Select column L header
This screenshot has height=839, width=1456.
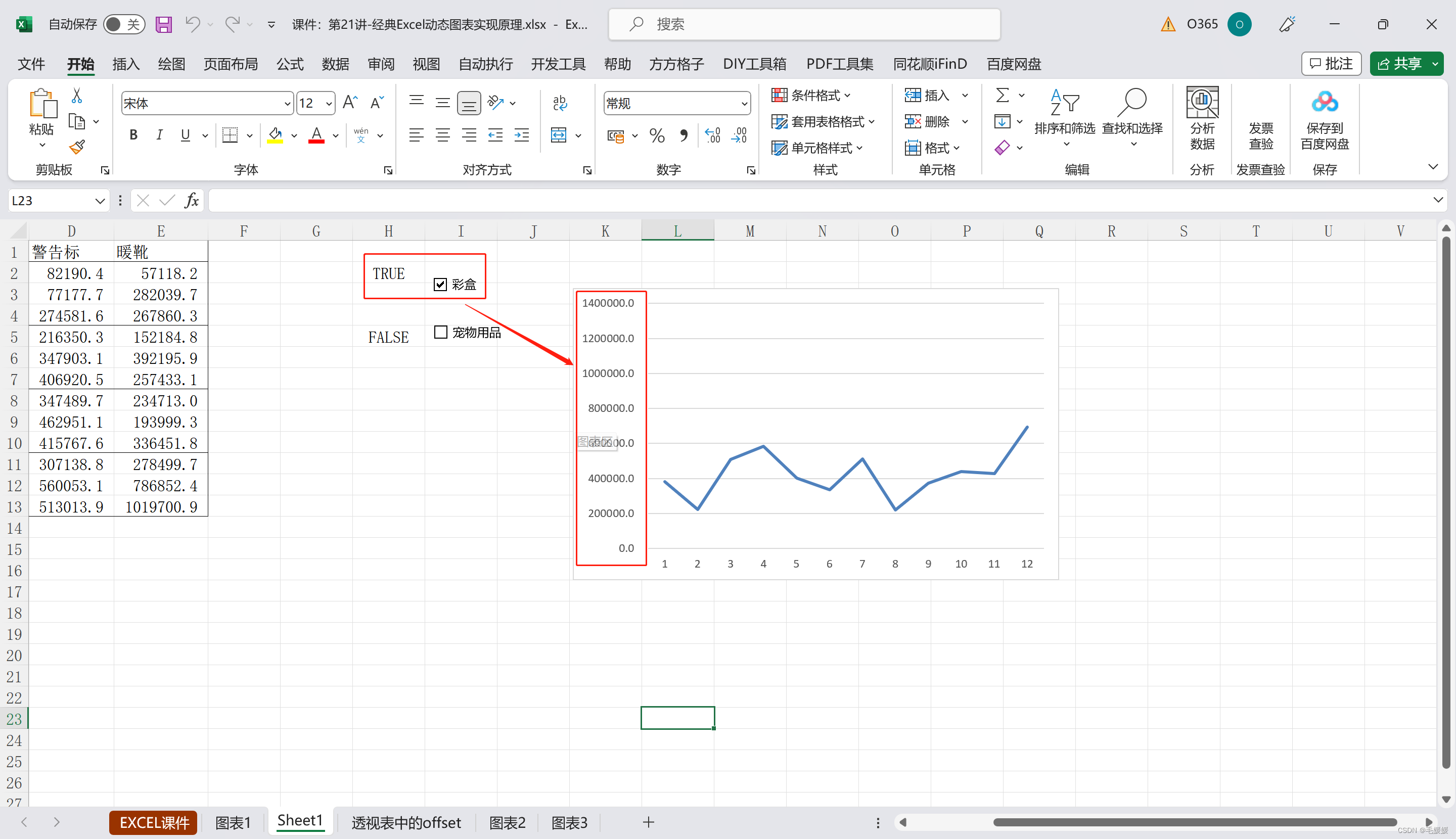677,231
